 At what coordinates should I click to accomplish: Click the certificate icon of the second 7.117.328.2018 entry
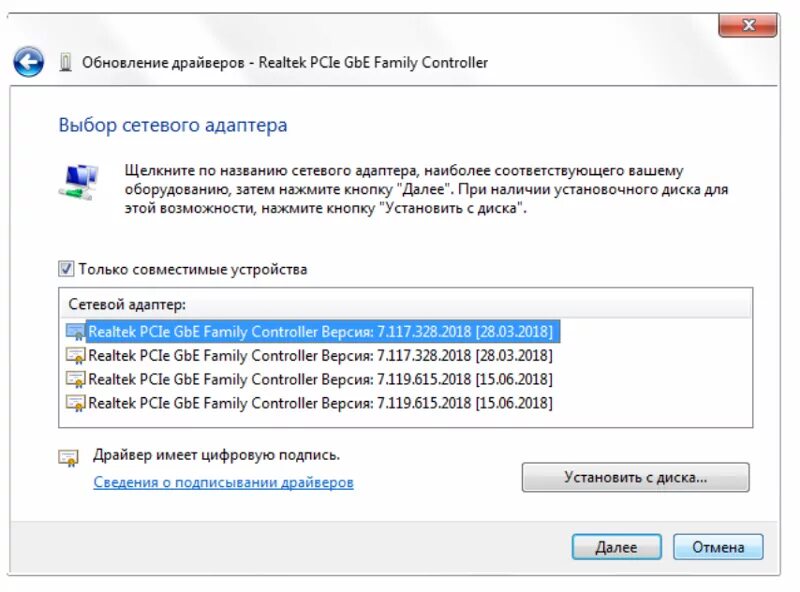coord(76,356)
